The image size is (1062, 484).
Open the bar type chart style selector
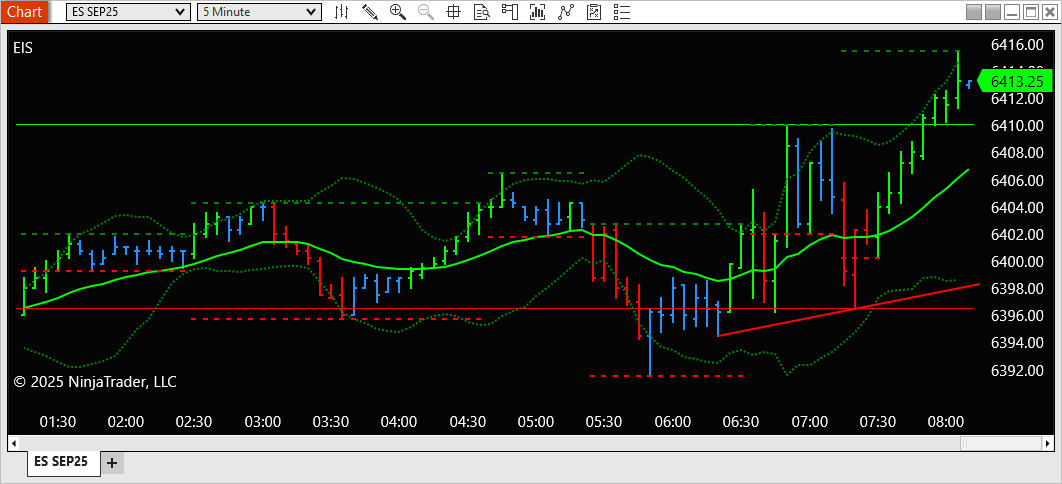342,12
